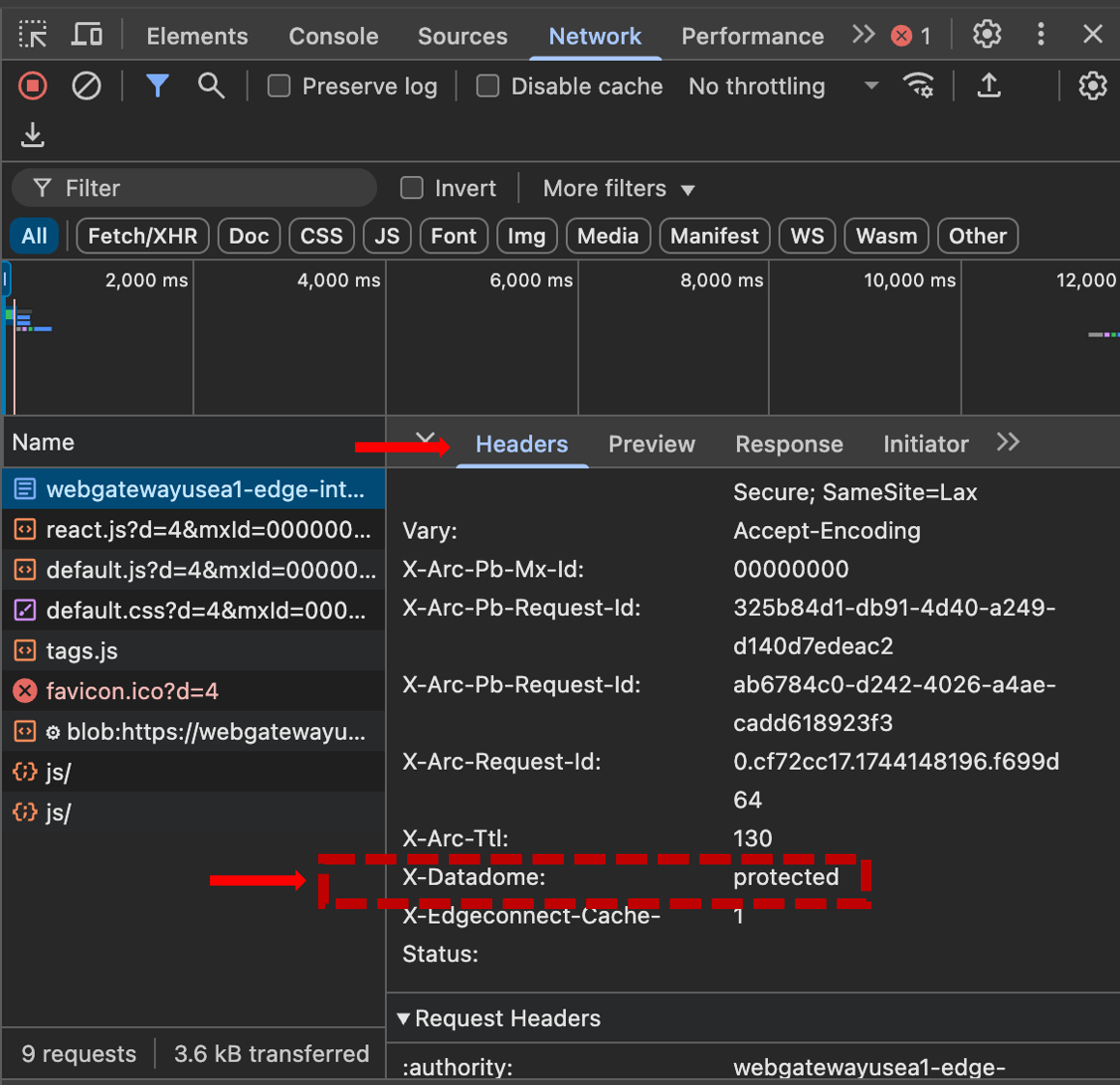Close the DevTools panel

(1092, 34)
